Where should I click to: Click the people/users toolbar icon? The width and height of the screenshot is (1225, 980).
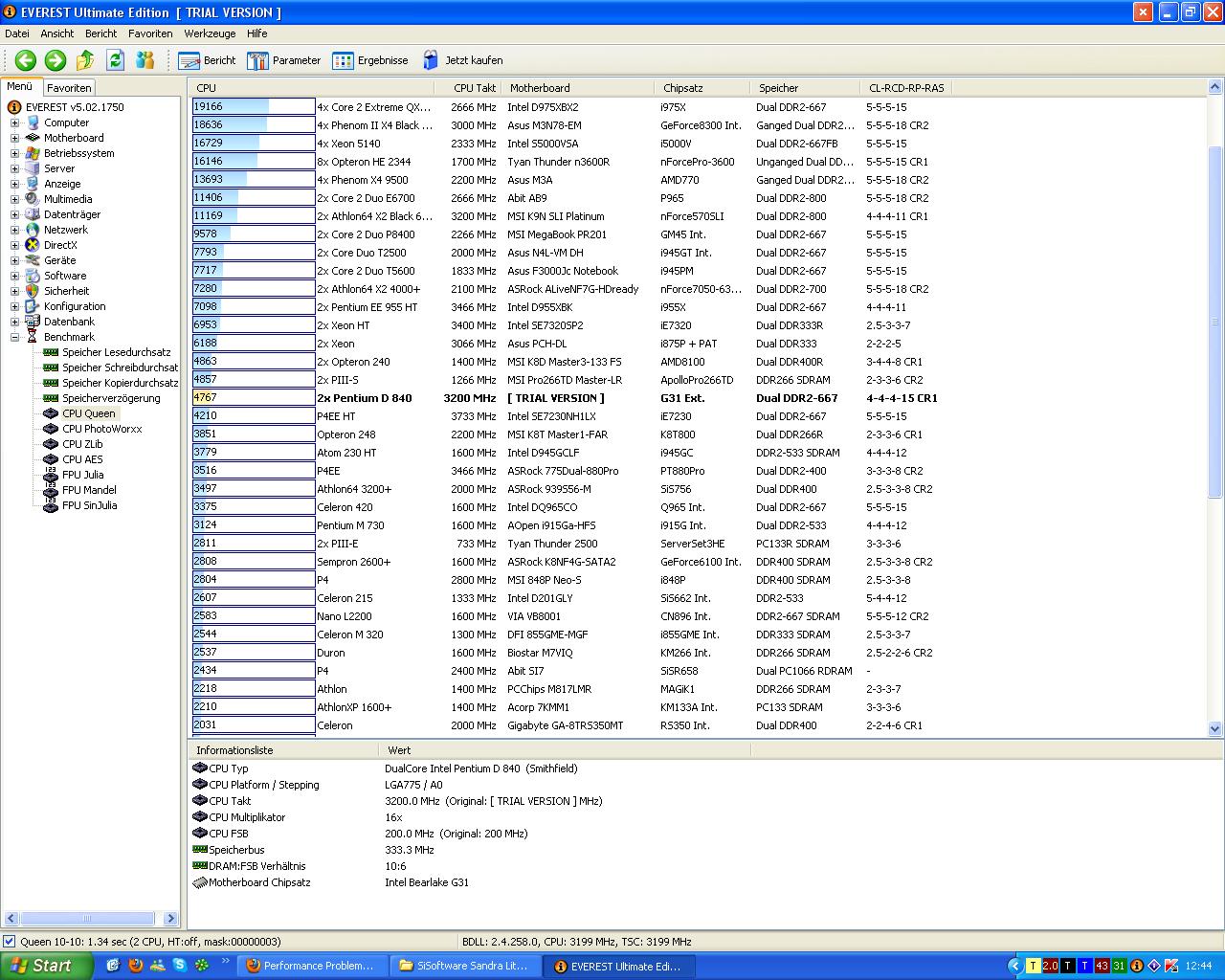pos(145,60)
